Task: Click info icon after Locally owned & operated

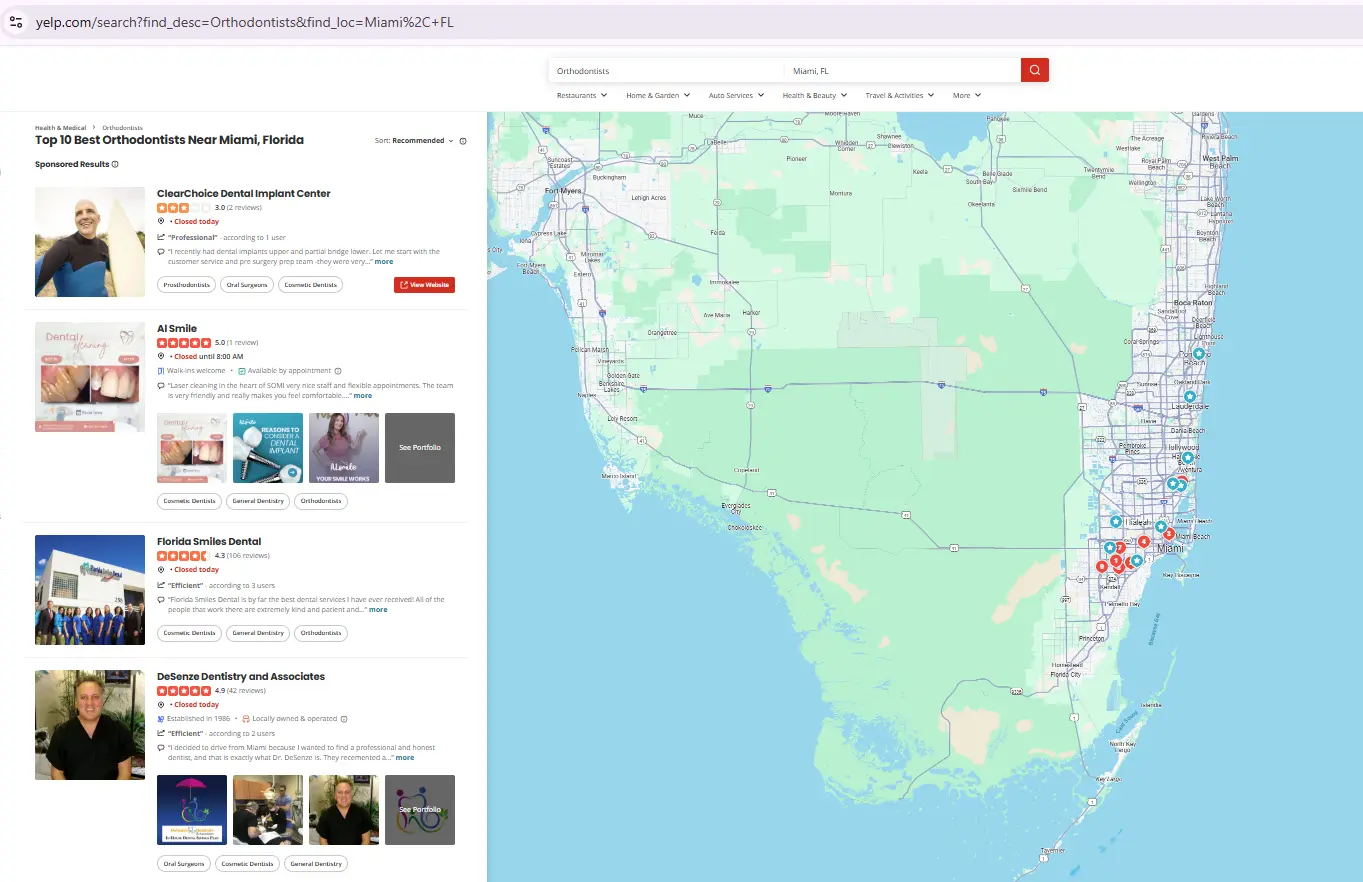Action: tap(345, 718)
